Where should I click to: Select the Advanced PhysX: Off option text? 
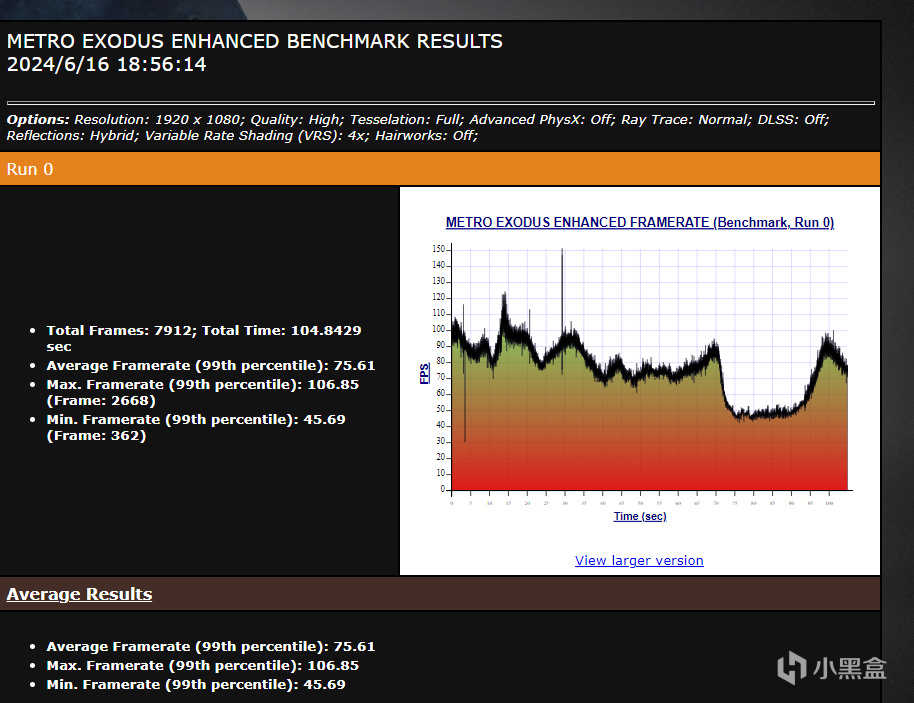point(542,119)
